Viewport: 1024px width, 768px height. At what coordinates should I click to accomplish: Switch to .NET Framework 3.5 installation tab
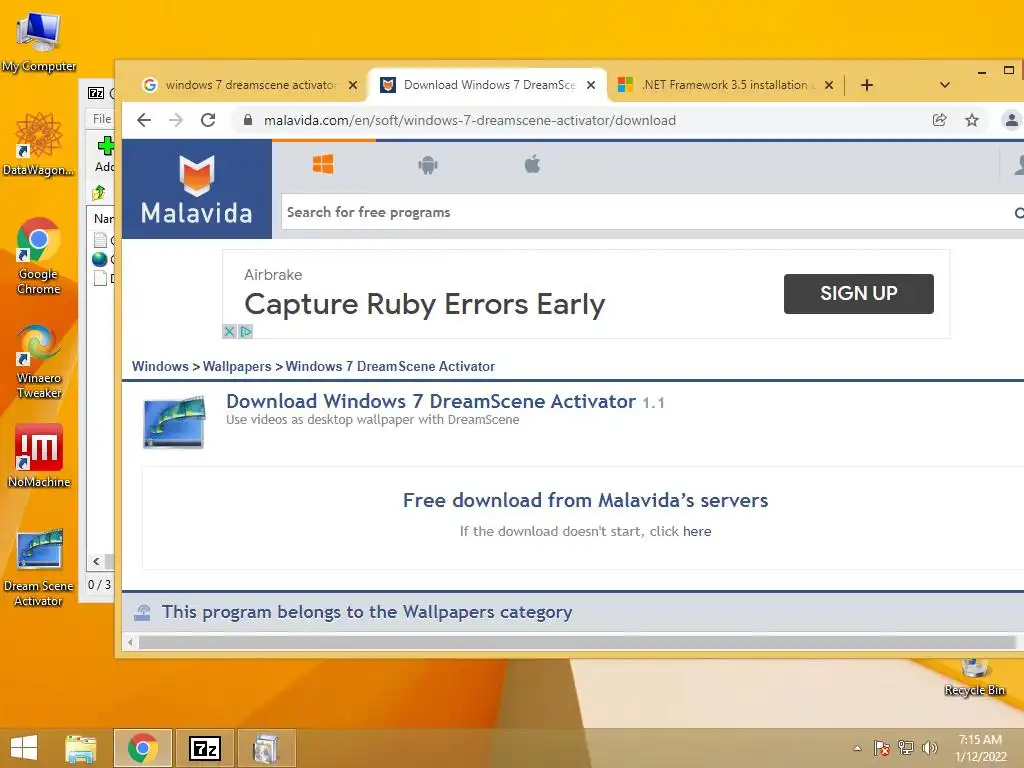(x=725, y=85)
